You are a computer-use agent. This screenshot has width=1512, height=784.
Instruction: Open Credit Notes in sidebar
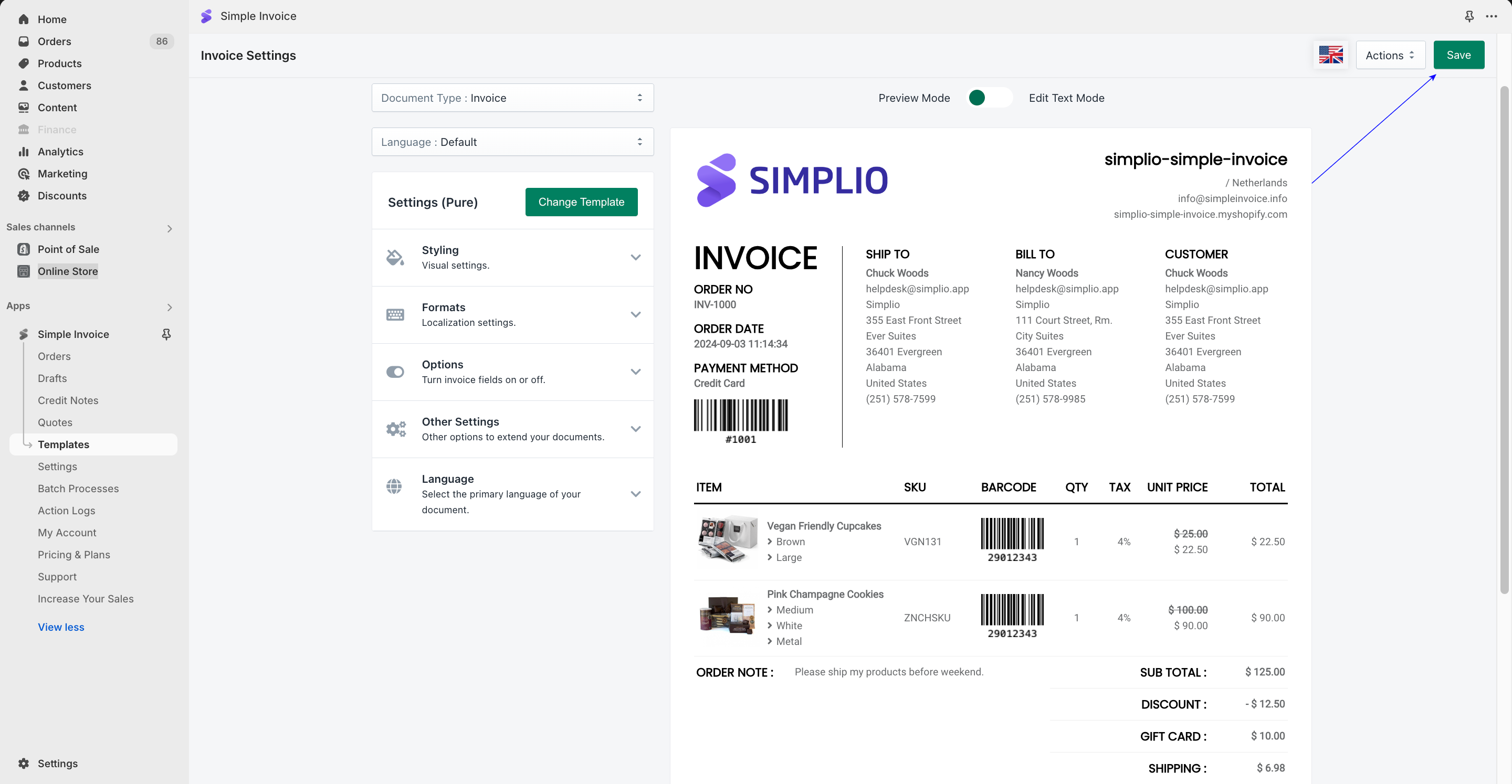68,400
